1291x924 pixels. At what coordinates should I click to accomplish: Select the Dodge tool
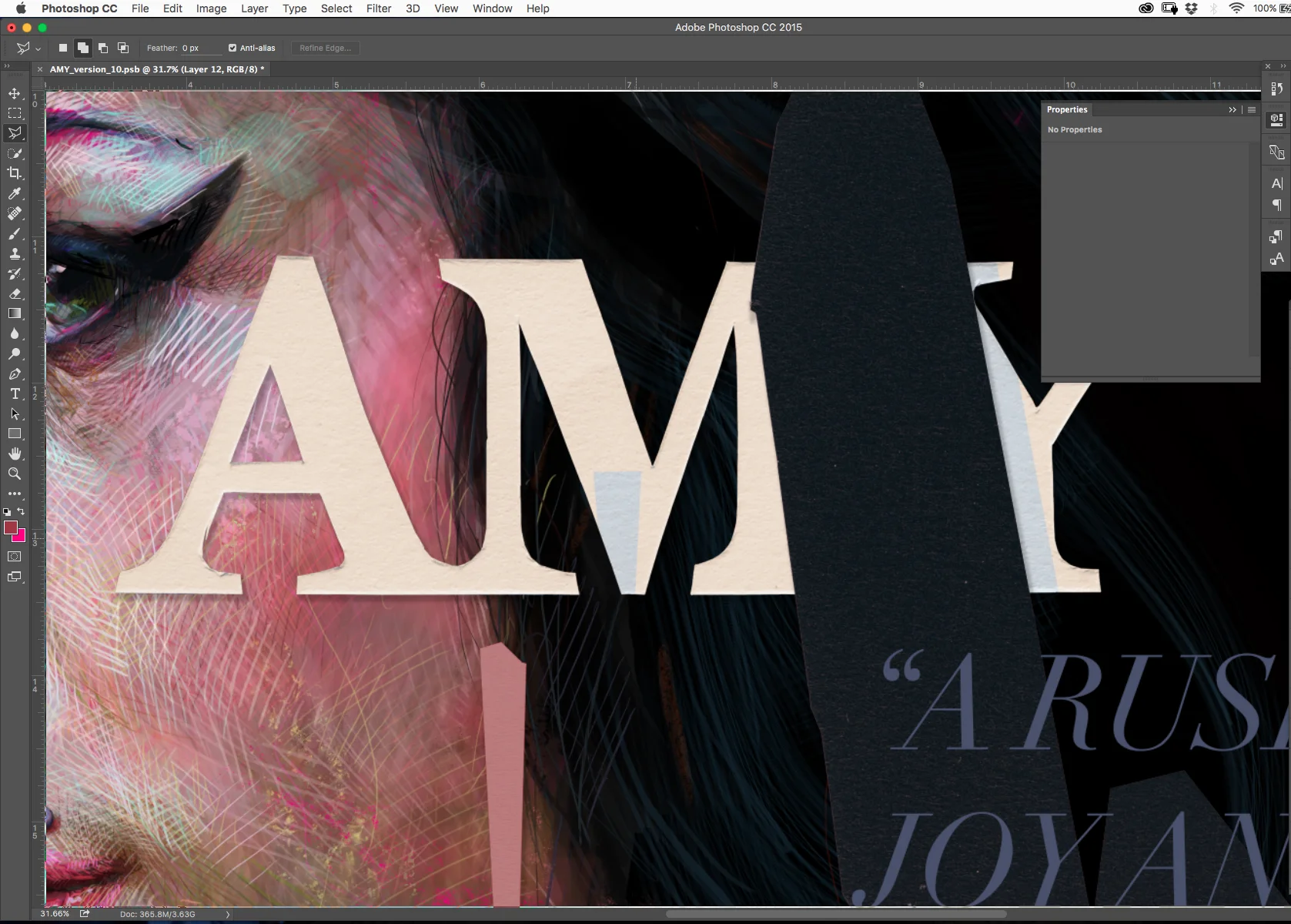(15, 353)
